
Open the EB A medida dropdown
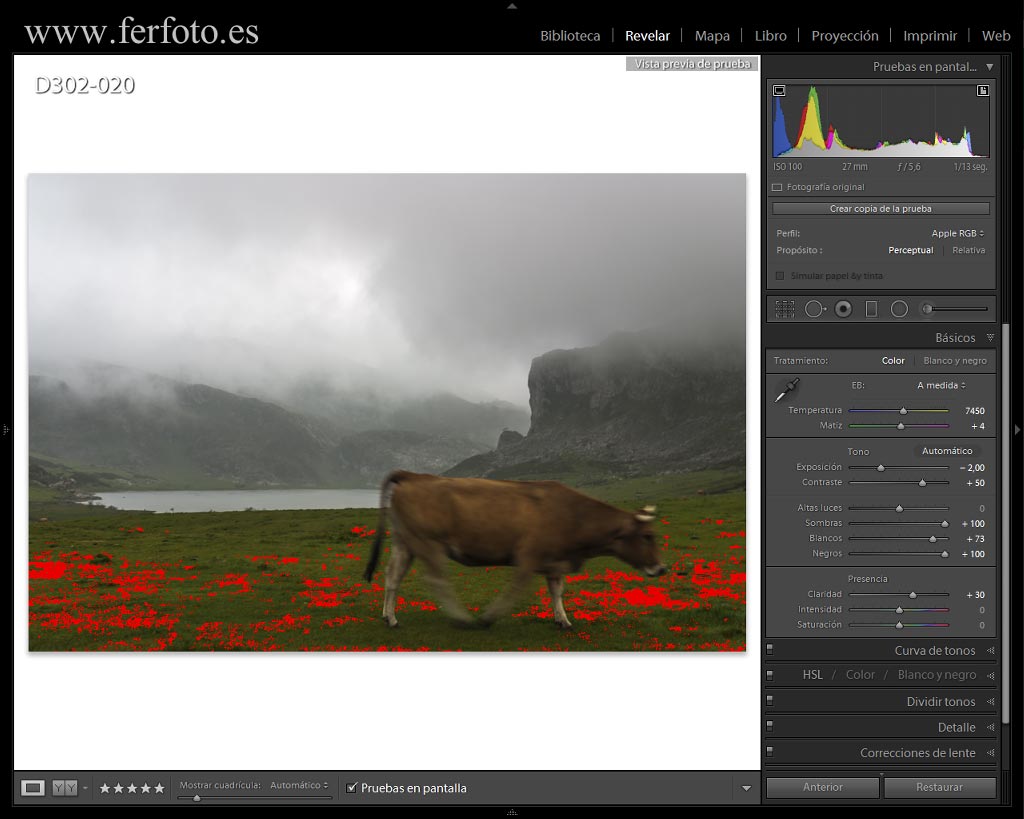[x=941, y=385]
